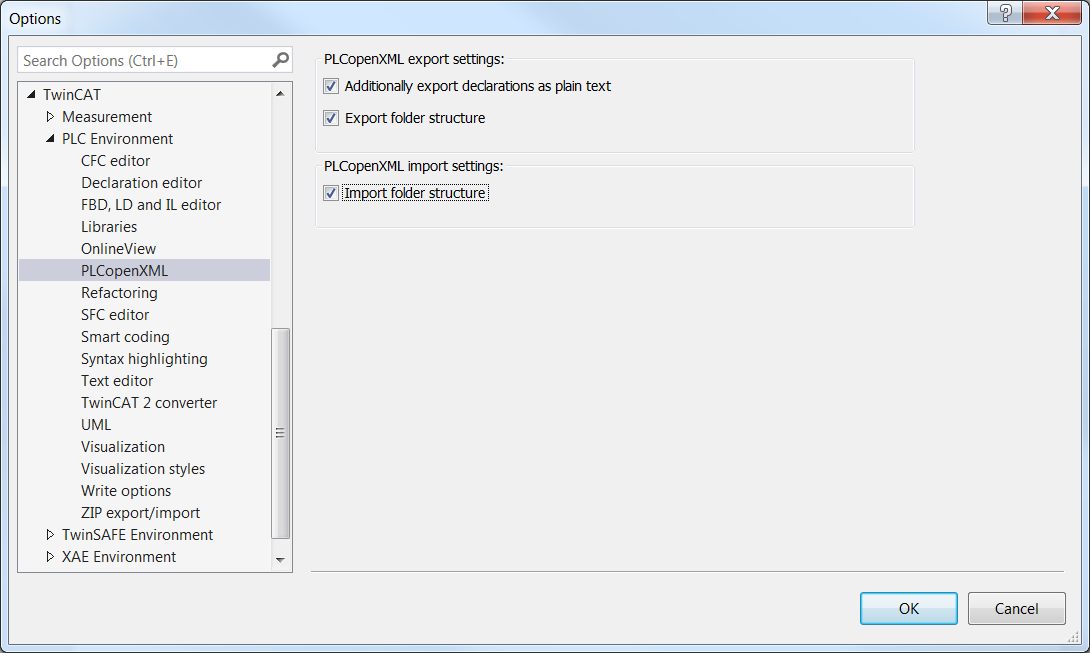Toggle the Import folder structure checkbox
1090x653 pixels.
point(331,193)
